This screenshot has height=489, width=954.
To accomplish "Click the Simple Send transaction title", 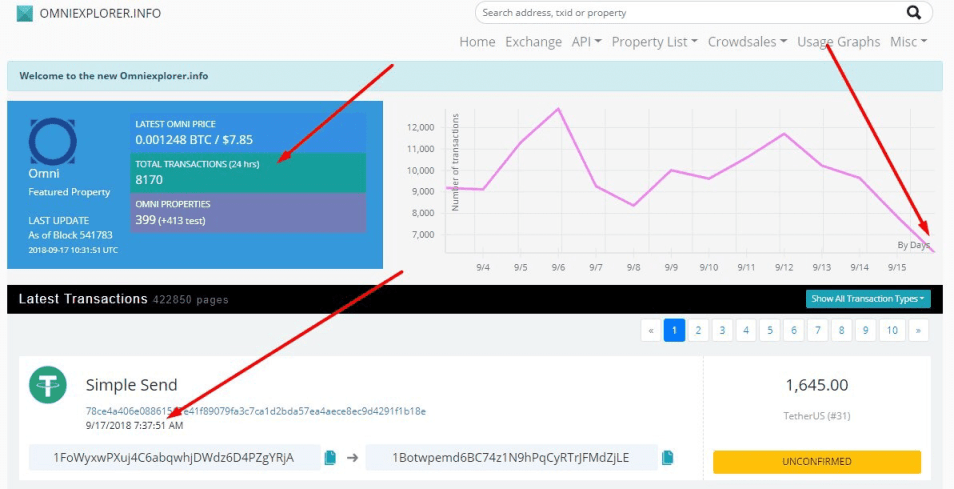I will 131,385.
